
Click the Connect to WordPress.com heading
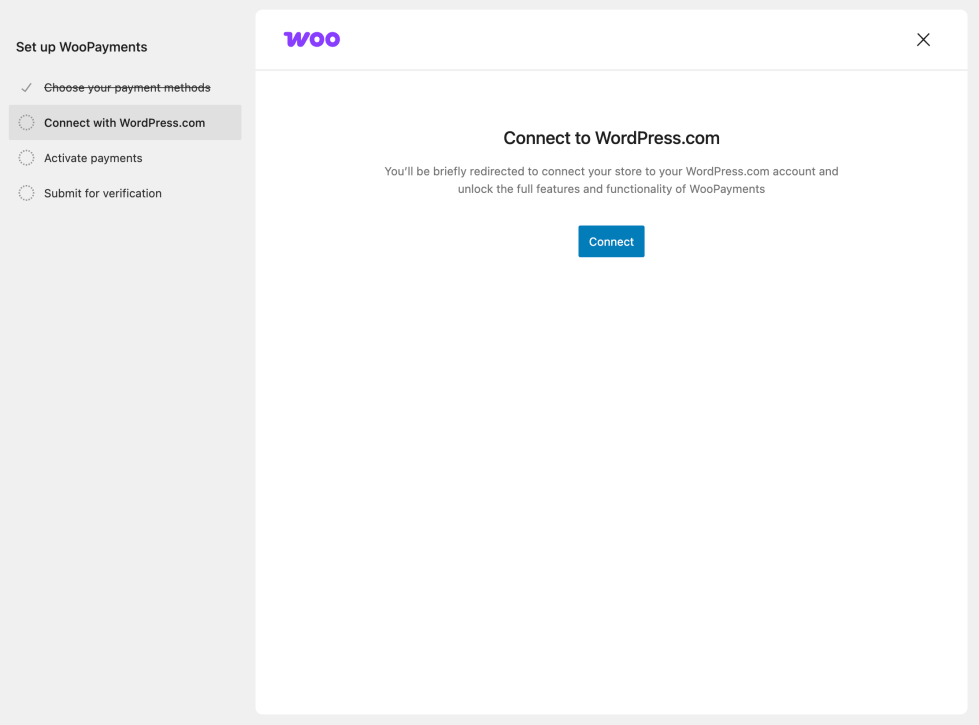611,138
